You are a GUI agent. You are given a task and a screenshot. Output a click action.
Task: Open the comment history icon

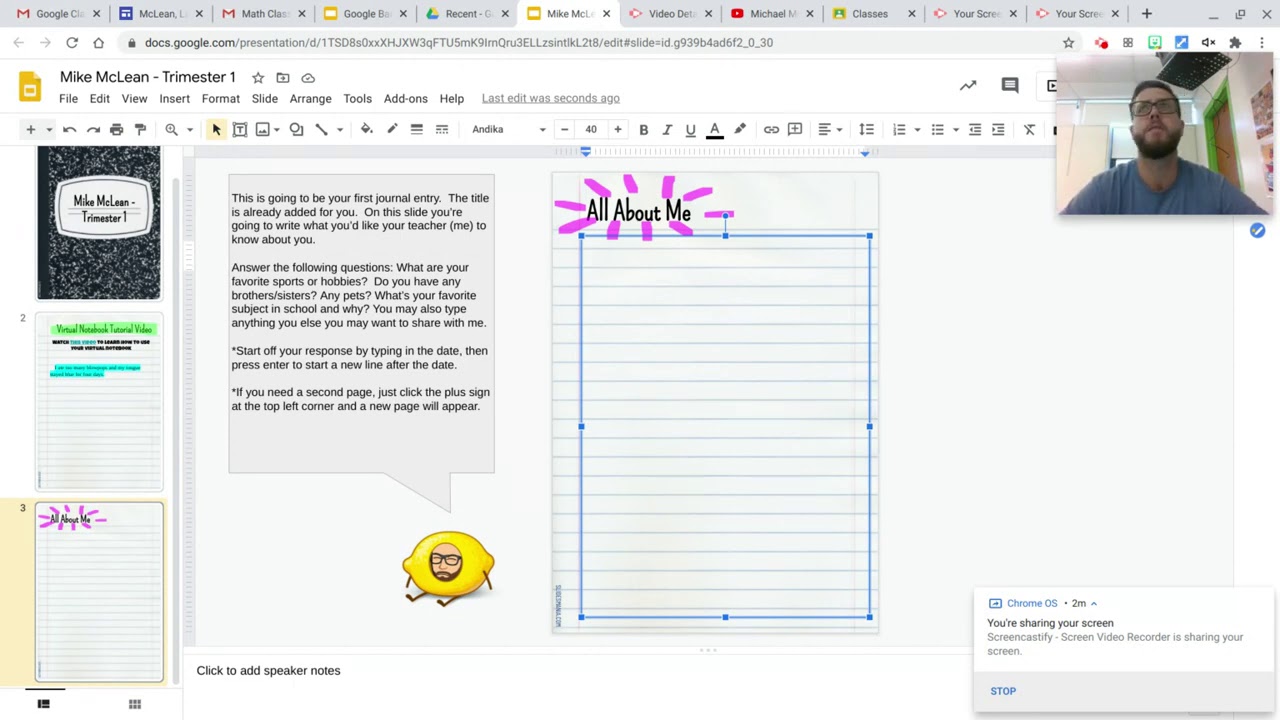click(1010, 86)
